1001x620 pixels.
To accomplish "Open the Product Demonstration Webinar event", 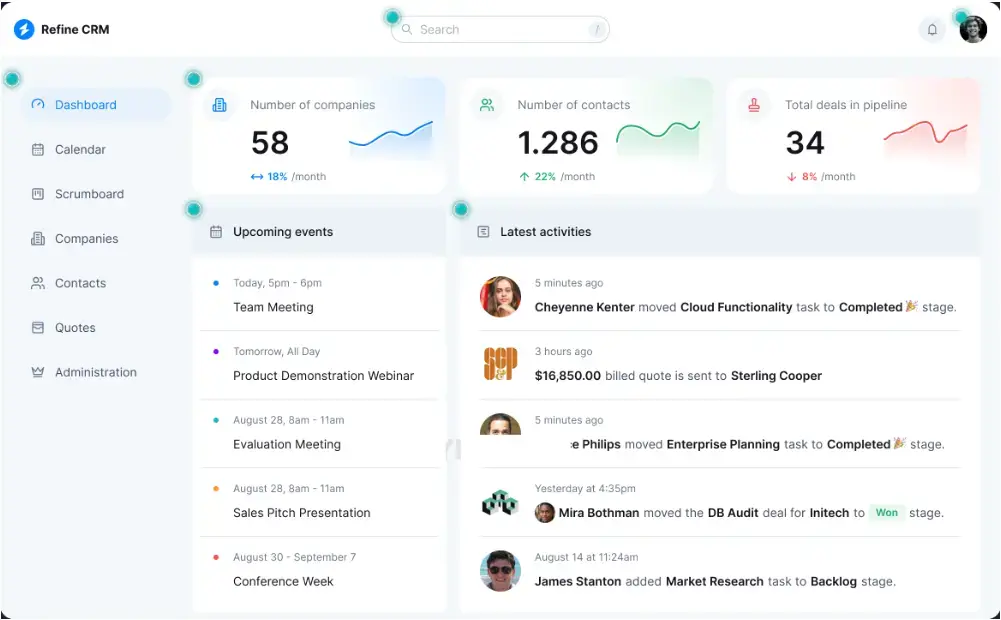I will [323, 376].
